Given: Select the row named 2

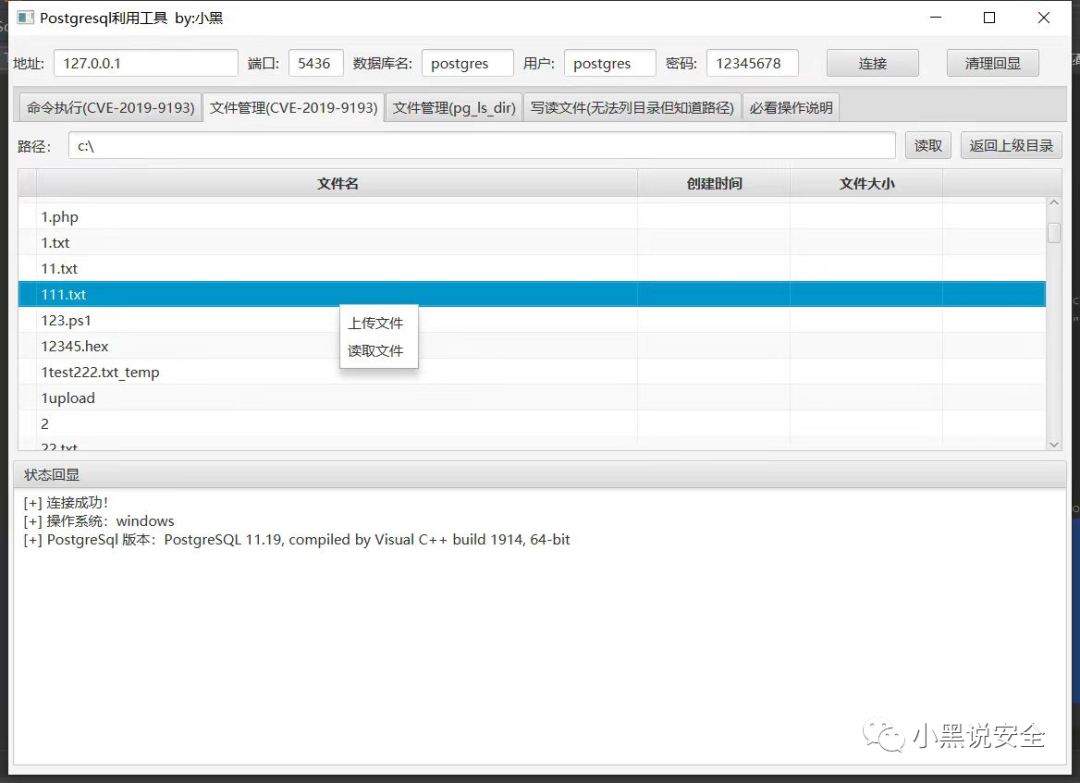Looking at the screenshot, I should (532, 424).
